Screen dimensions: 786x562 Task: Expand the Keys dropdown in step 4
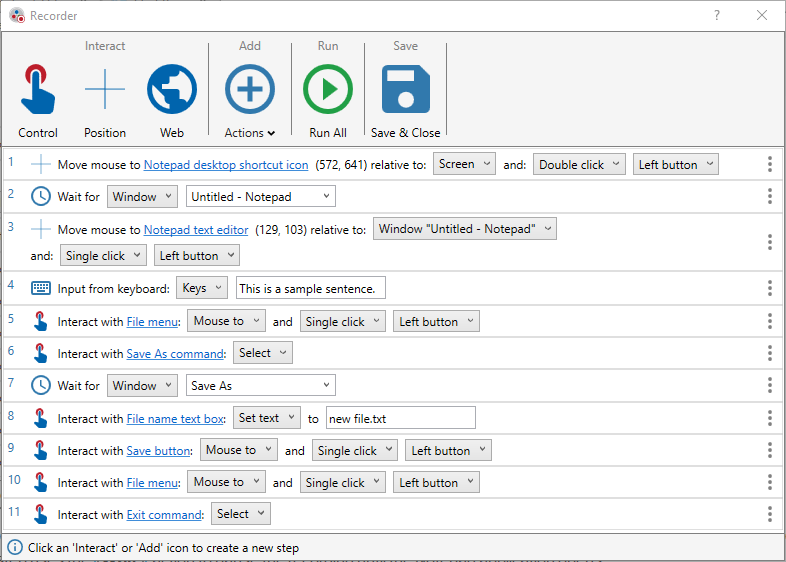[x=202, y=288]
